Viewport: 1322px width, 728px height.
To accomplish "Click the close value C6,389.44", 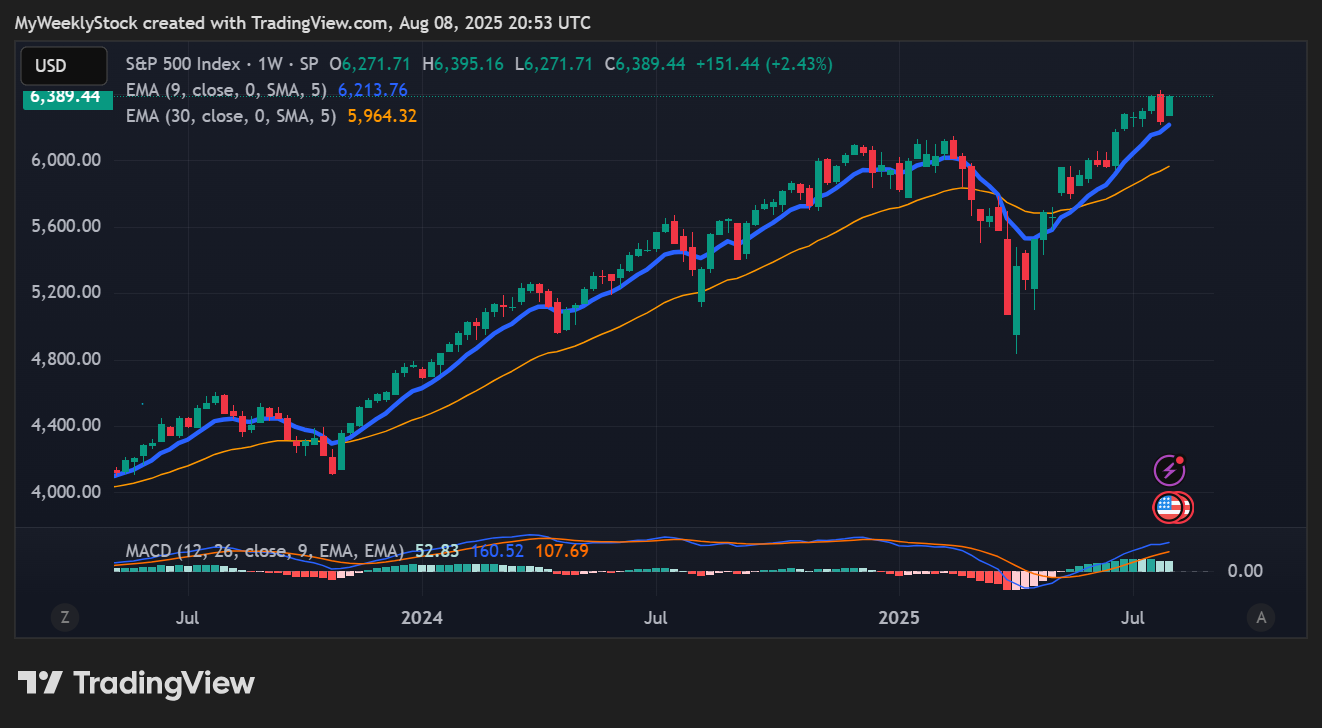I will pyautogui.click(x=644, y=64).
